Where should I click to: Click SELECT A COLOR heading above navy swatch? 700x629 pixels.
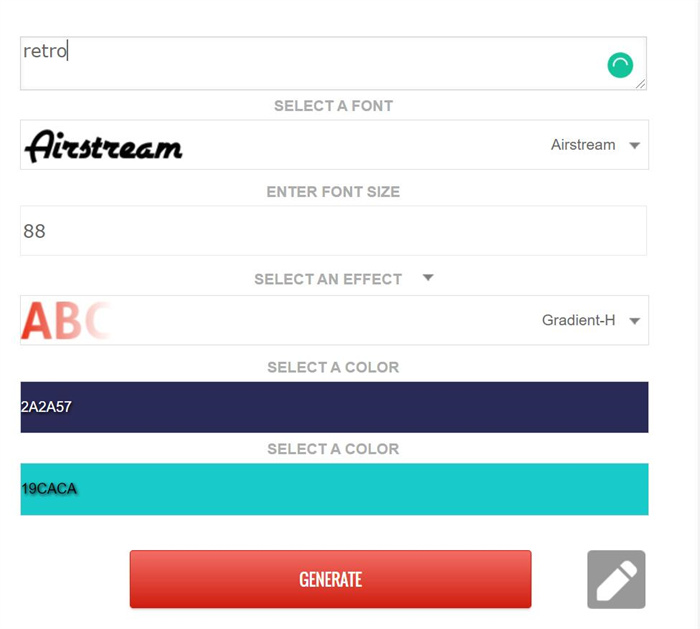coord(333,367)
